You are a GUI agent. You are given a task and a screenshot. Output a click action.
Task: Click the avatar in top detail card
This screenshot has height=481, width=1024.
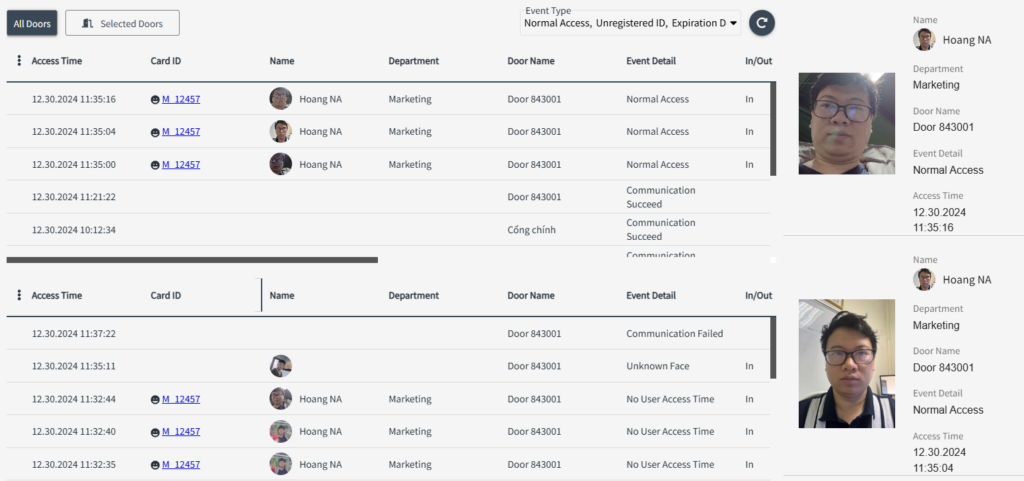point(924,40)
